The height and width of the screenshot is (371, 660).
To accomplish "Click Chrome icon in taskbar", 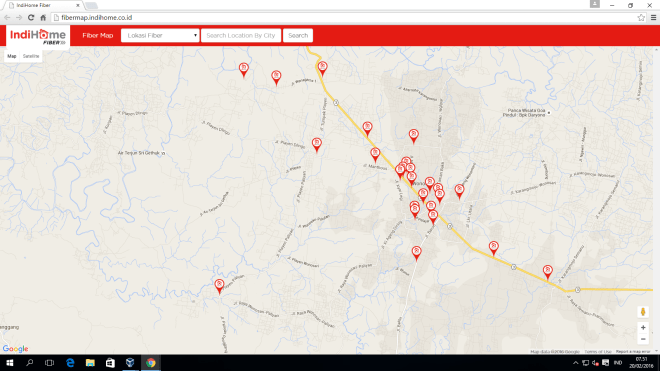I will coord(151,363).
